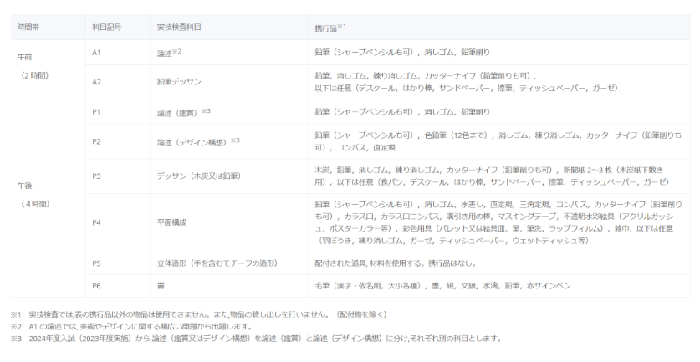Click the P4 line mentioning マスキングテープ
The width and height of the screenshot is (700, 362).
(494, 216)
